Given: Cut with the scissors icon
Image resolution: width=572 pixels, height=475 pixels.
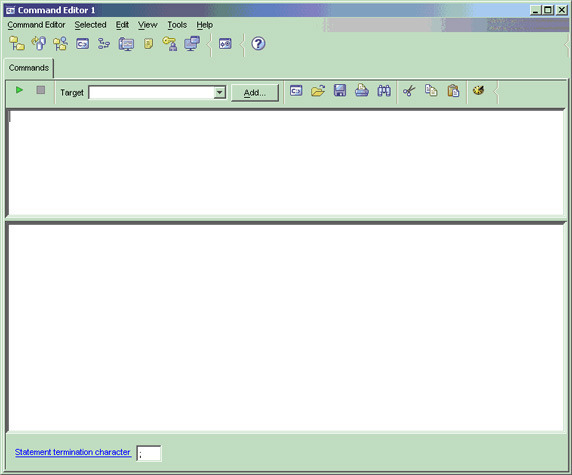Looking at the screenshot, I should click(409, 90).
